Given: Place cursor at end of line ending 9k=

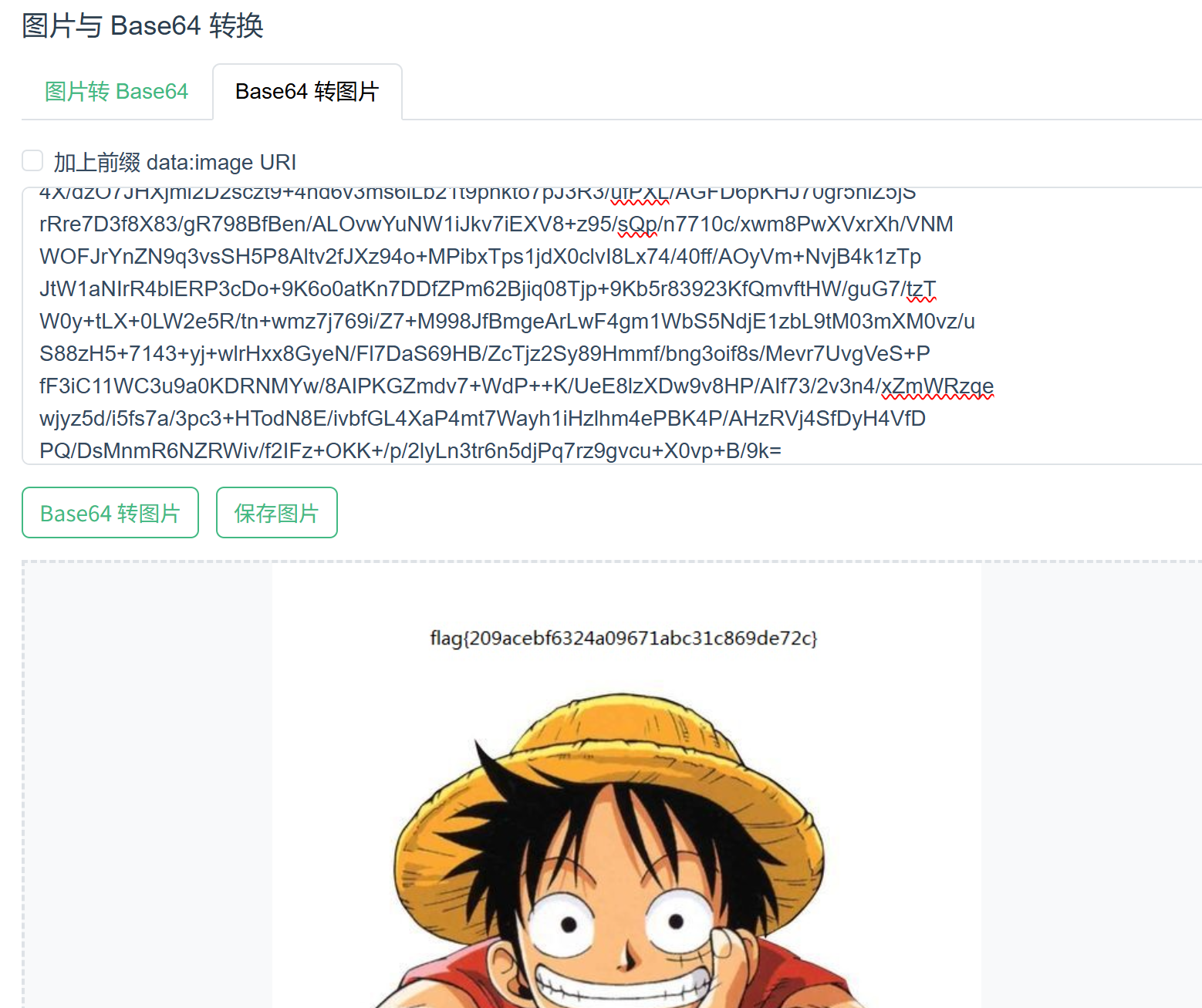Looking at the screenshot, I should tap(782, 450).
